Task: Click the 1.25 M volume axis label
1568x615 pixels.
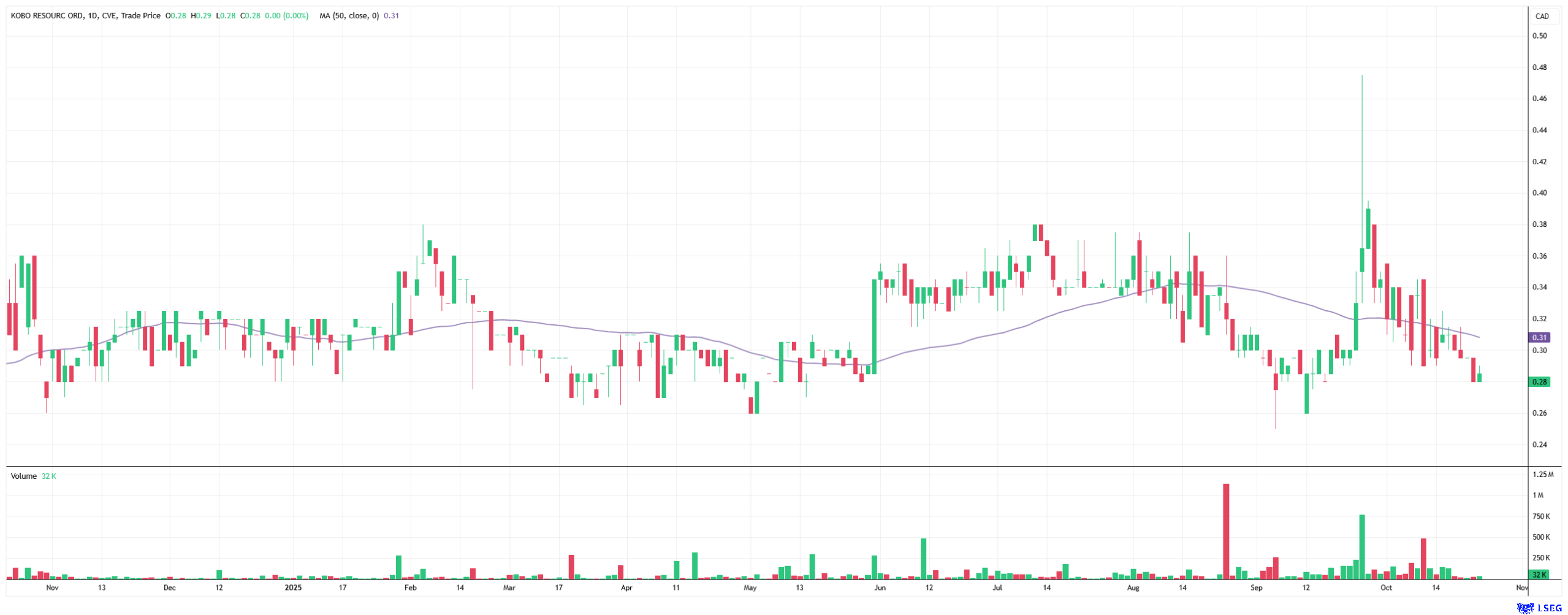Action: 1542,475
